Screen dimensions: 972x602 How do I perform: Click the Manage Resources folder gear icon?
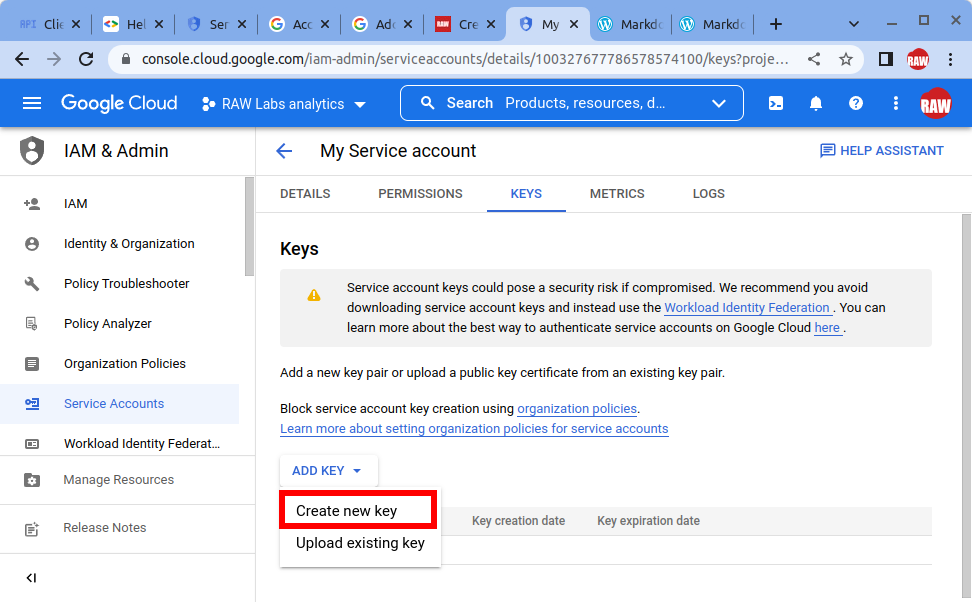coord(32,480)
